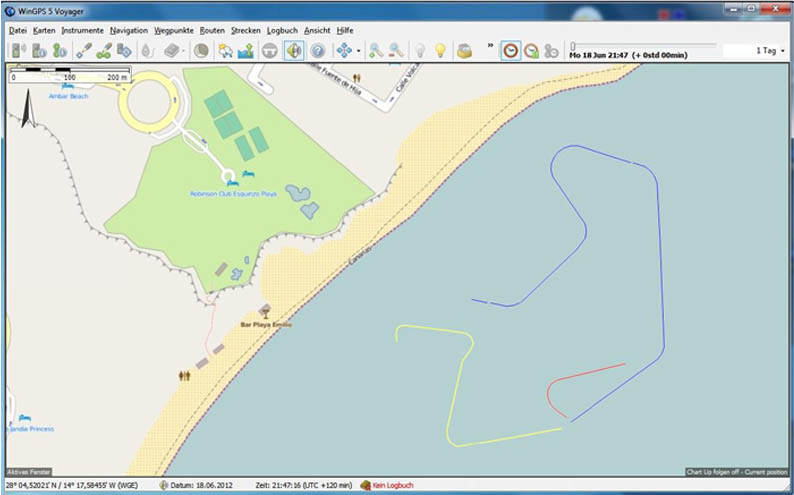Open the '1 Tag' time range dropdown
This screenshot has height=495, width=794.
(x=770, y=50)
